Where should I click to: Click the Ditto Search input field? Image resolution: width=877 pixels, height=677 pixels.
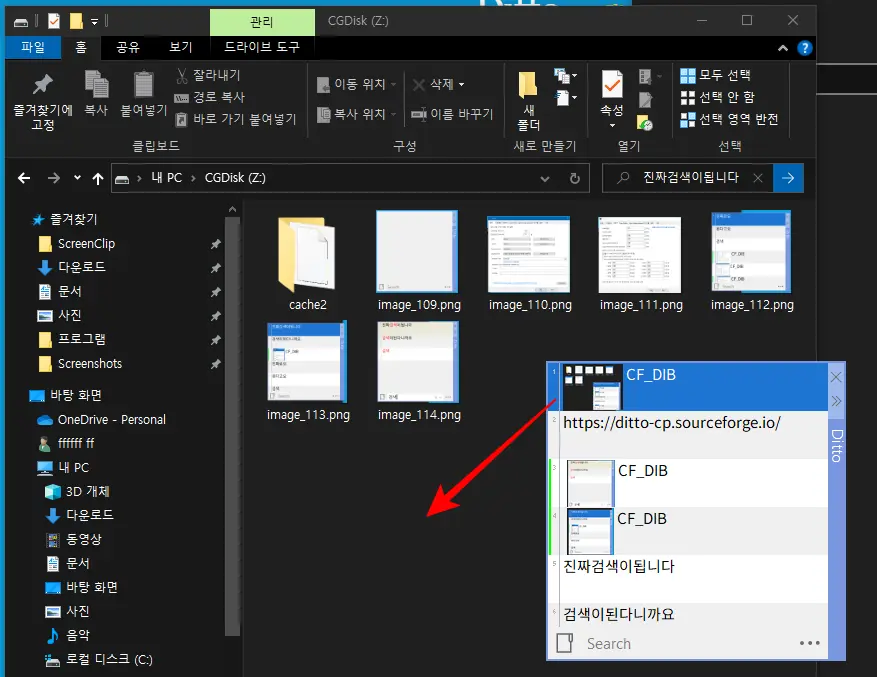click(x=688, y=644)
